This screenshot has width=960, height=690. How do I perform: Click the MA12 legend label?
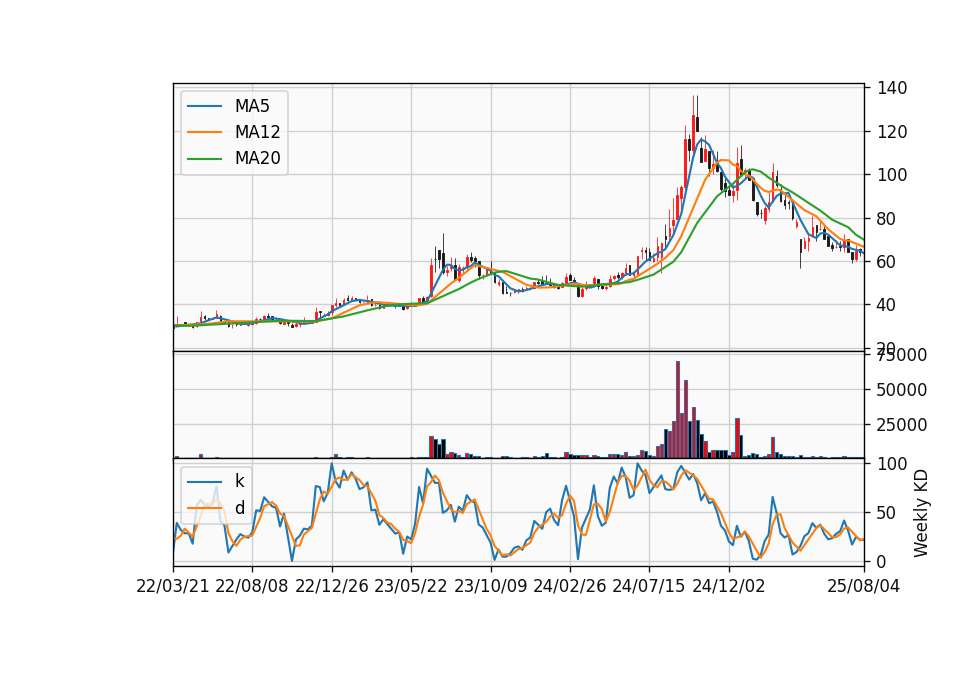point(257,132)
